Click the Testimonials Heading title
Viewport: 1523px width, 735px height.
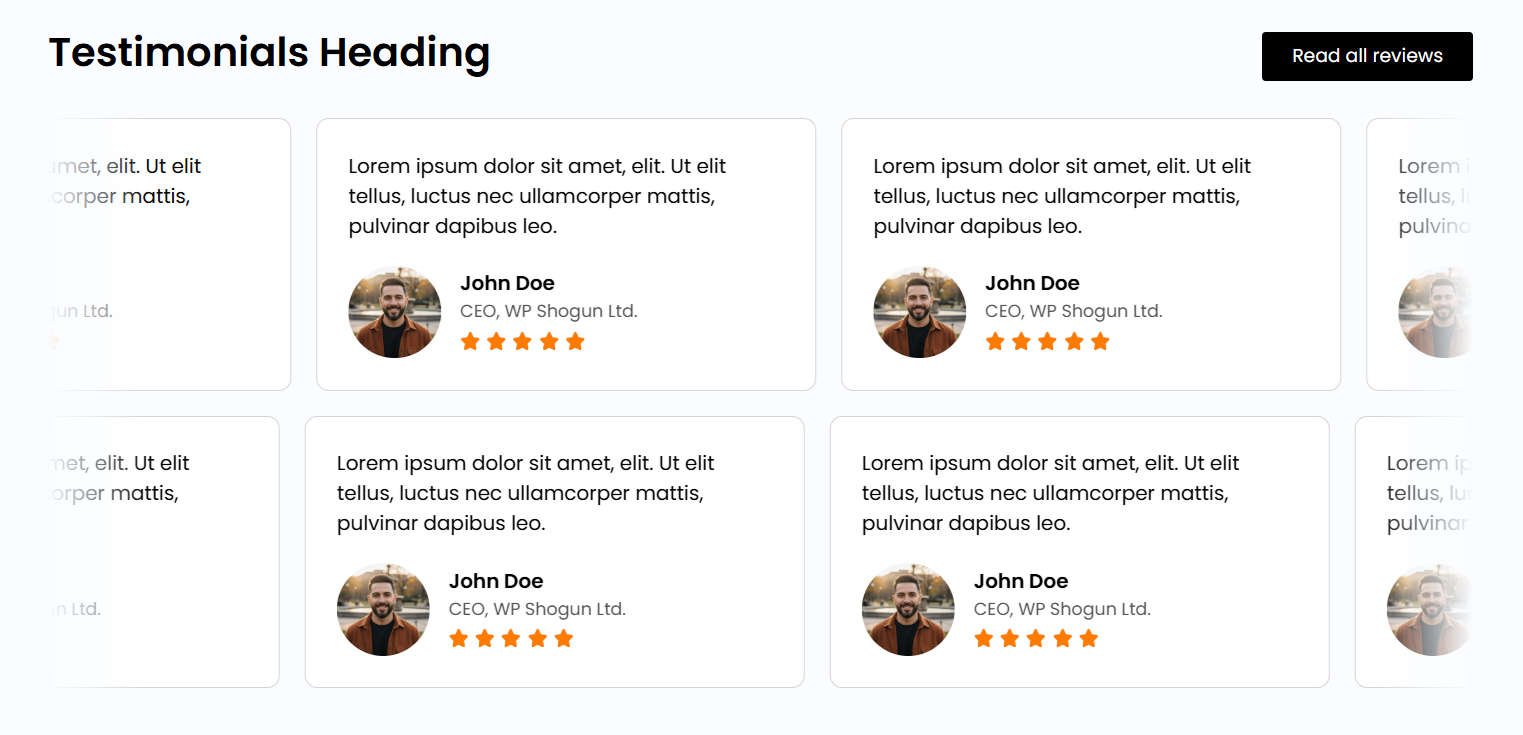click(x=269, y=53)
